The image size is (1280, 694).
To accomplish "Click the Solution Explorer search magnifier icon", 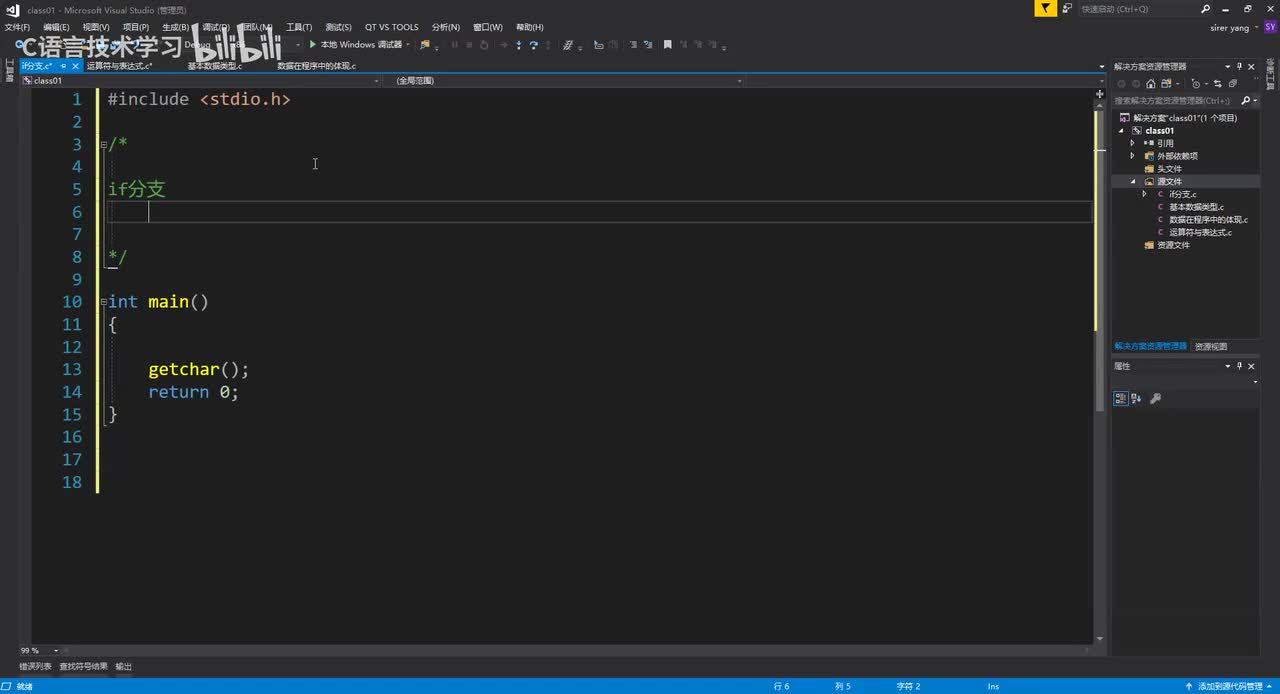I will pos(1246,100).
